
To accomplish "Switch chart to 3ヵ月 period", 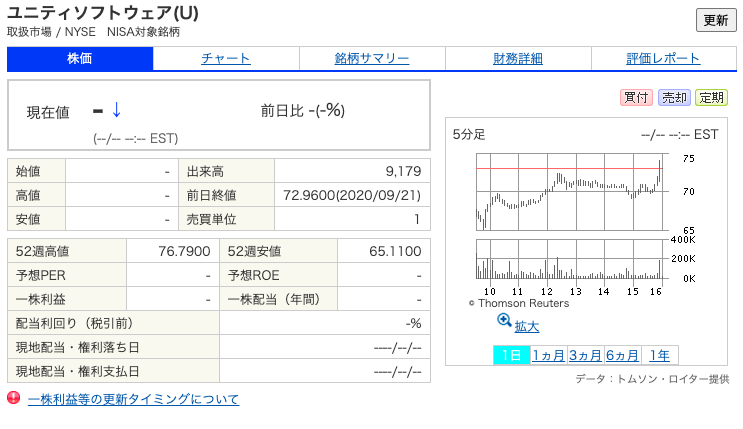I will pyautogui.click(x=585, y=355).
